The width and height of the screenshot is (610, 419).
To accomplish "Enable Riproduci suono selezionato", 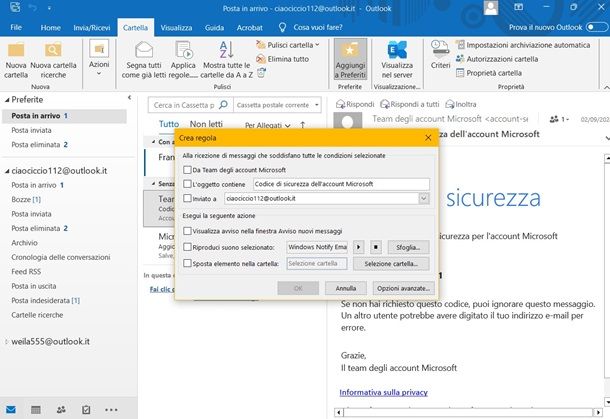I will (x=187, y=247).
